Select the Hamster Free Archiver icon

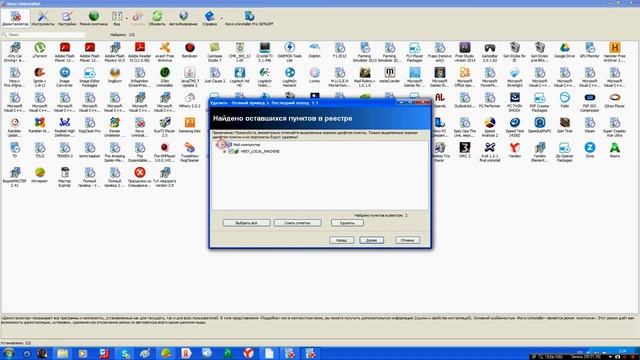[x=615, y=52]
